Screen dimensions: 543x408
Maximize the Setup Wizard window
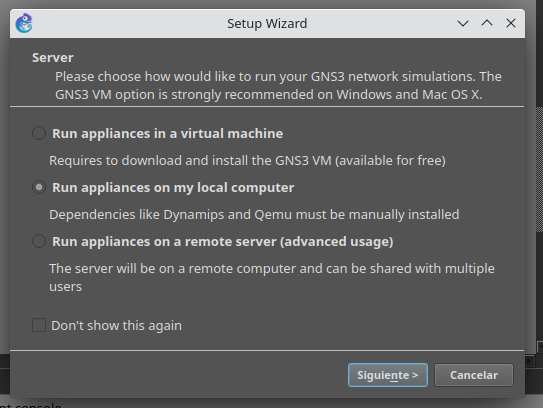pyautogui.click(x=487, y=23)
